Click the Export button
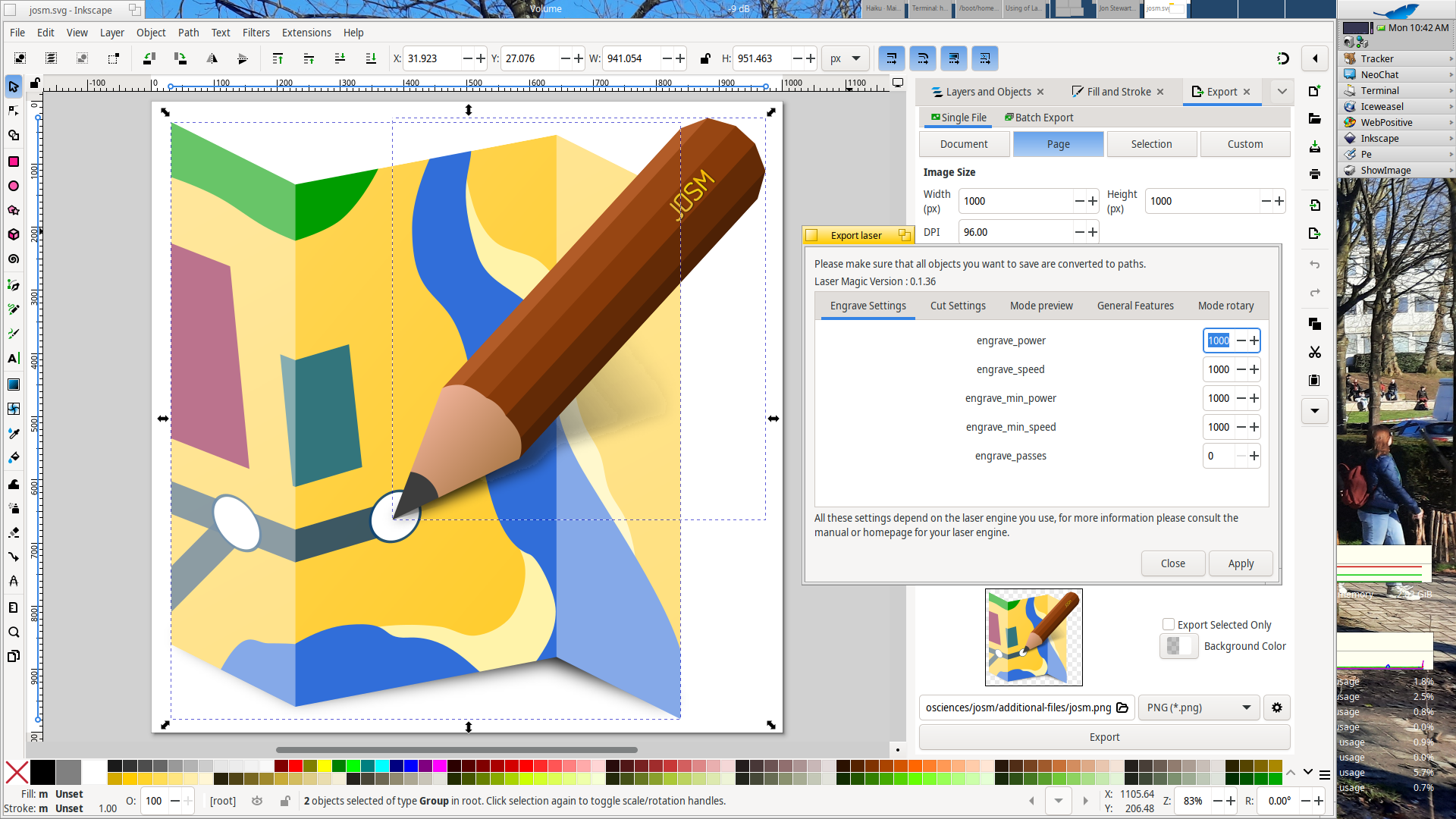Viewport: 1456px width, 819px height. (1104, 737)
